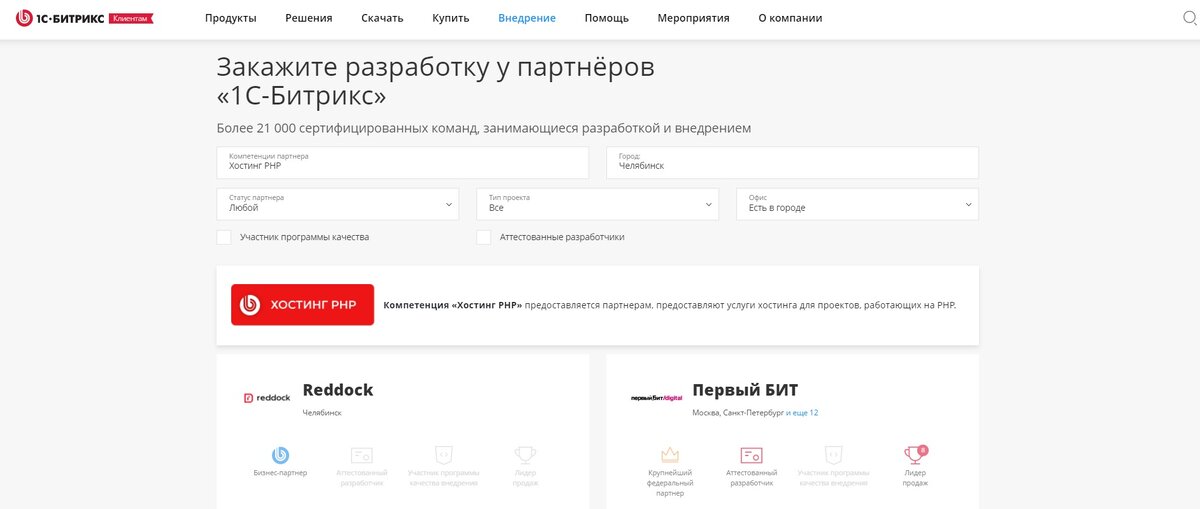This screenshot has width=1200, height=509.
Task: Click Reddock Бизнес-партнер status icon
Action: pyautogui.click(x=281, y=455)
